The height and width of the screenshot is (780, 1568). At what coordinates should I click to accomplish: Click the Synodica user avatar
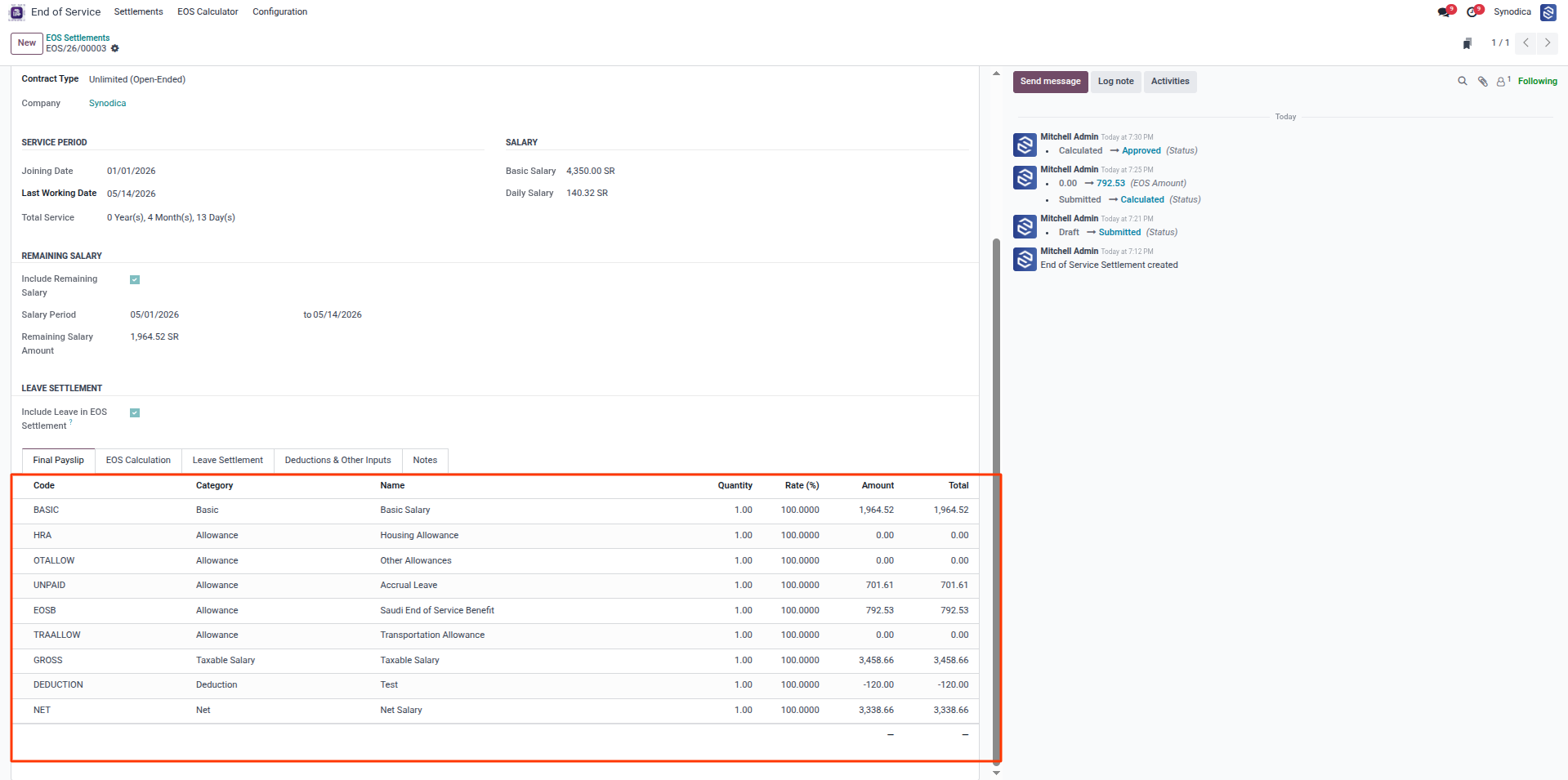[1548, 12]
